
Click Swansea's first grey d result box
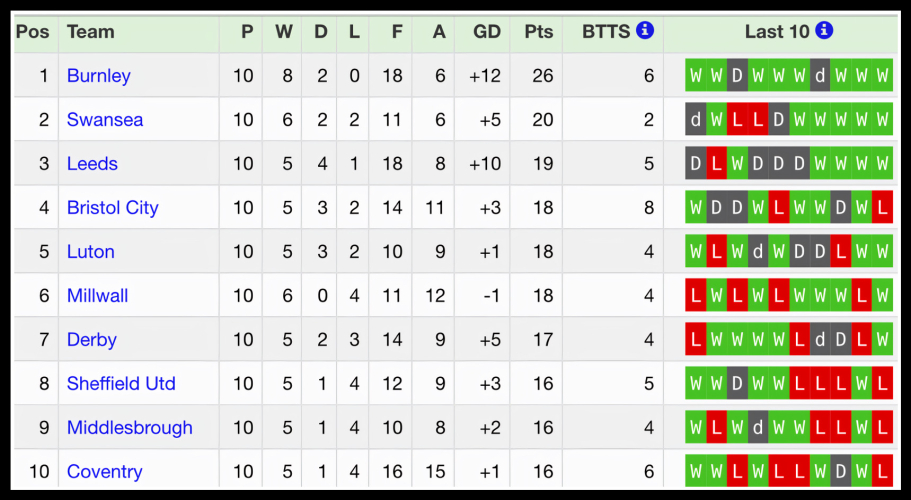coord(695,119)
